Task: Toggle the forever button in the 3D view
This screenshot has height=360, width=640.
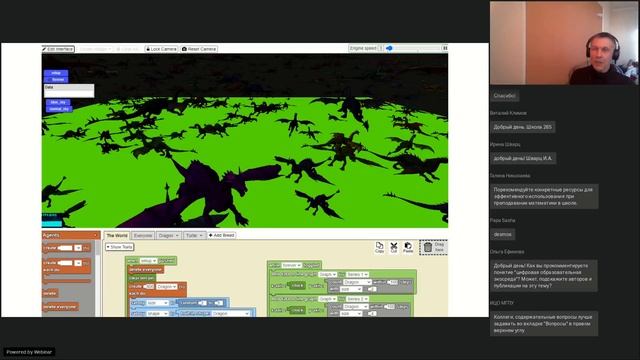Action: [x=56, y=80]
